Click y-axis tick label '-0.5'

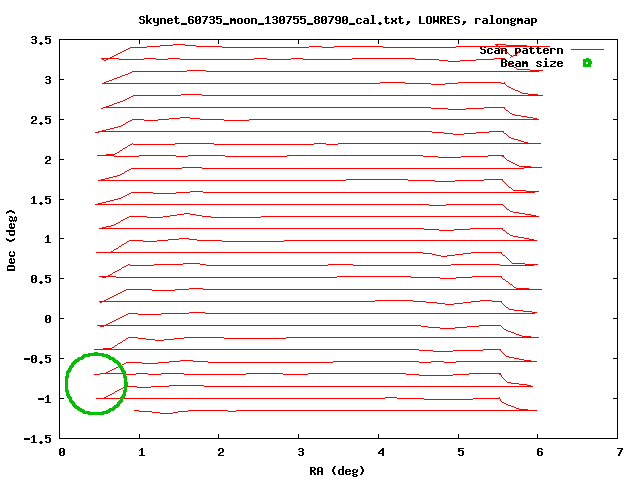(x=38, y=359)
